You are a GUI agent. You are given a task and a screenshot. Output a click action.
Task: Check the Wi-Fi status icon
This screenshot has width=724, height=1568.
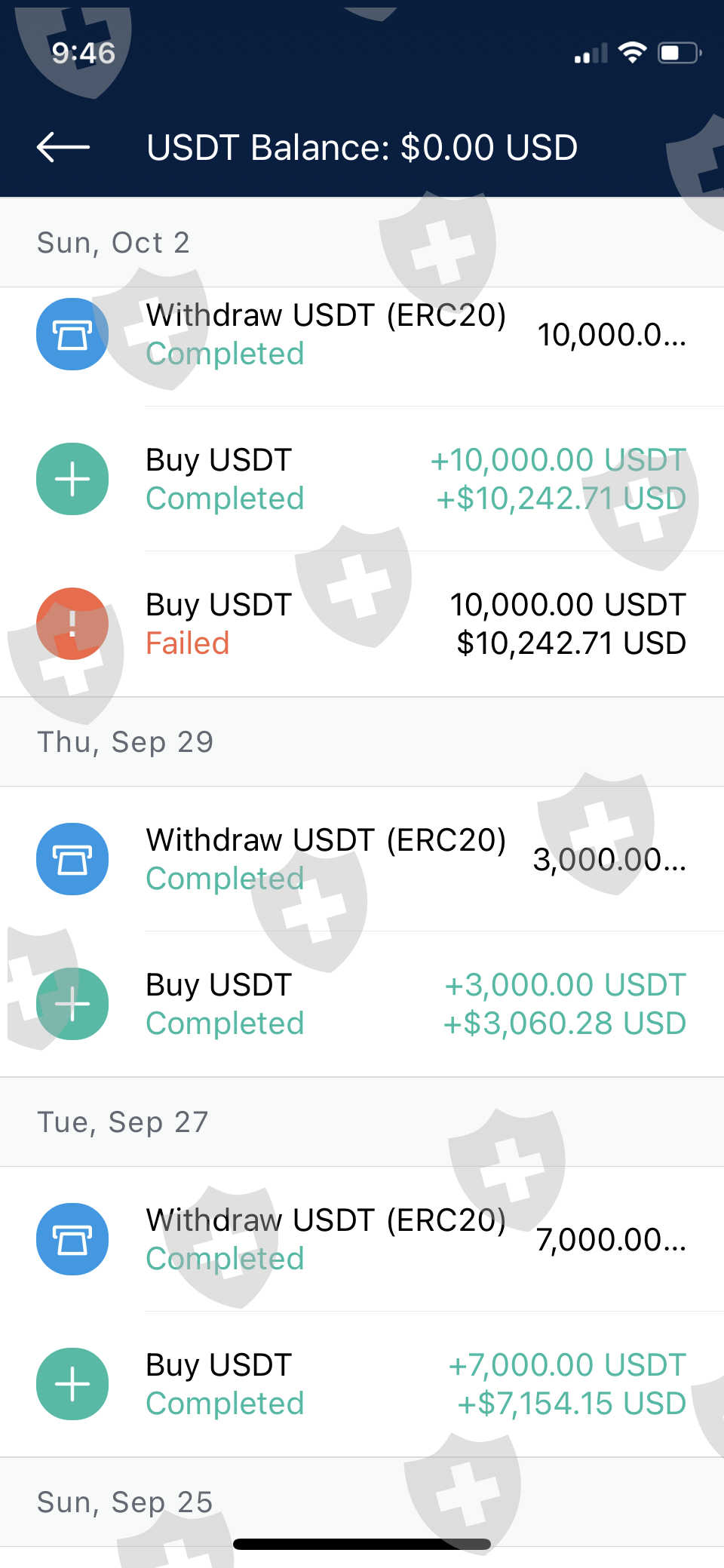pyautogui.click(x=632, y=53)
